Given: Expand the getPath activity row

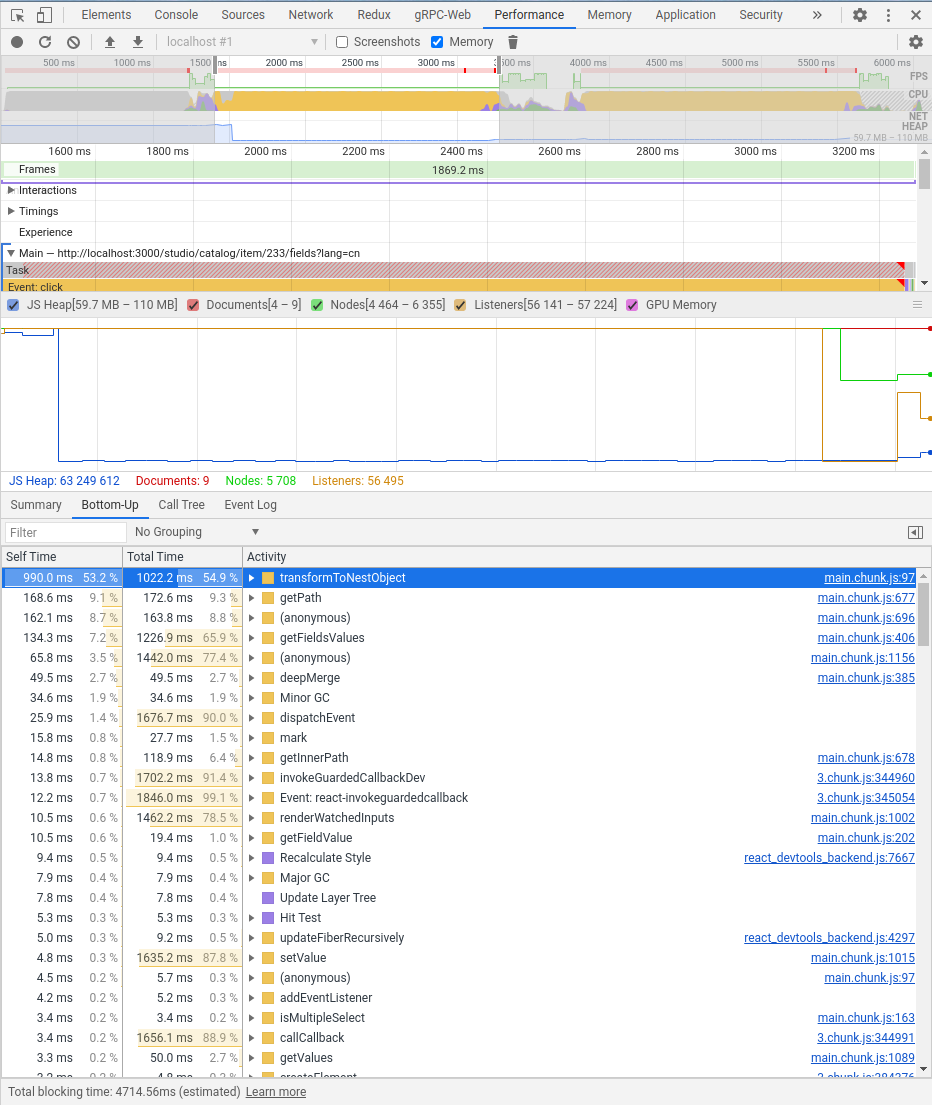Looking at the screenshot, I should tap(251, 598).
